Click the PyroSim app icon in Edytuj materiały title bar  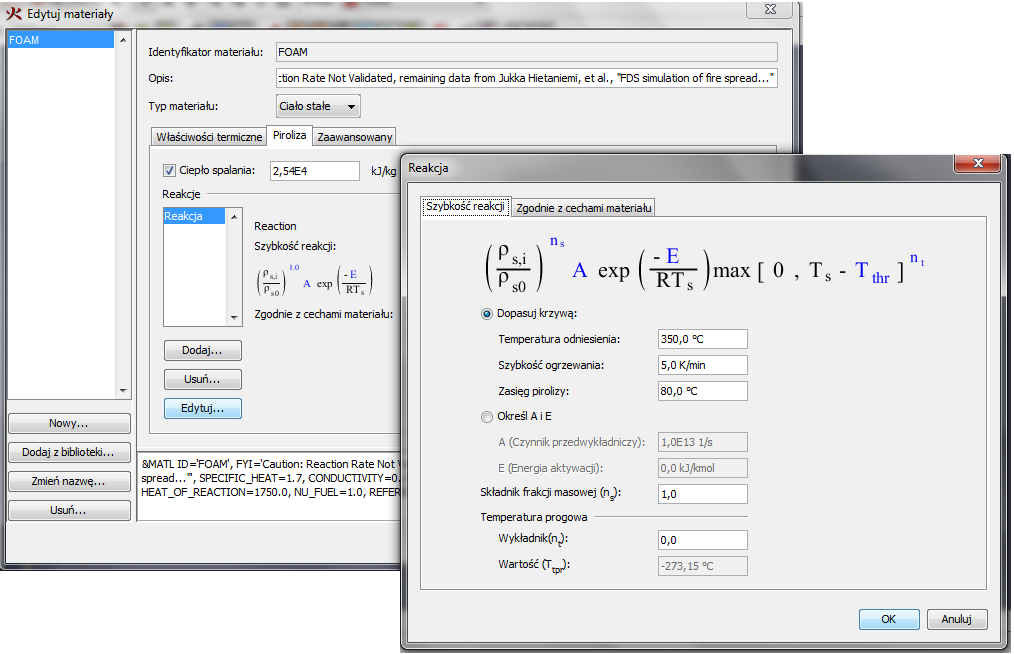[14, 14]
